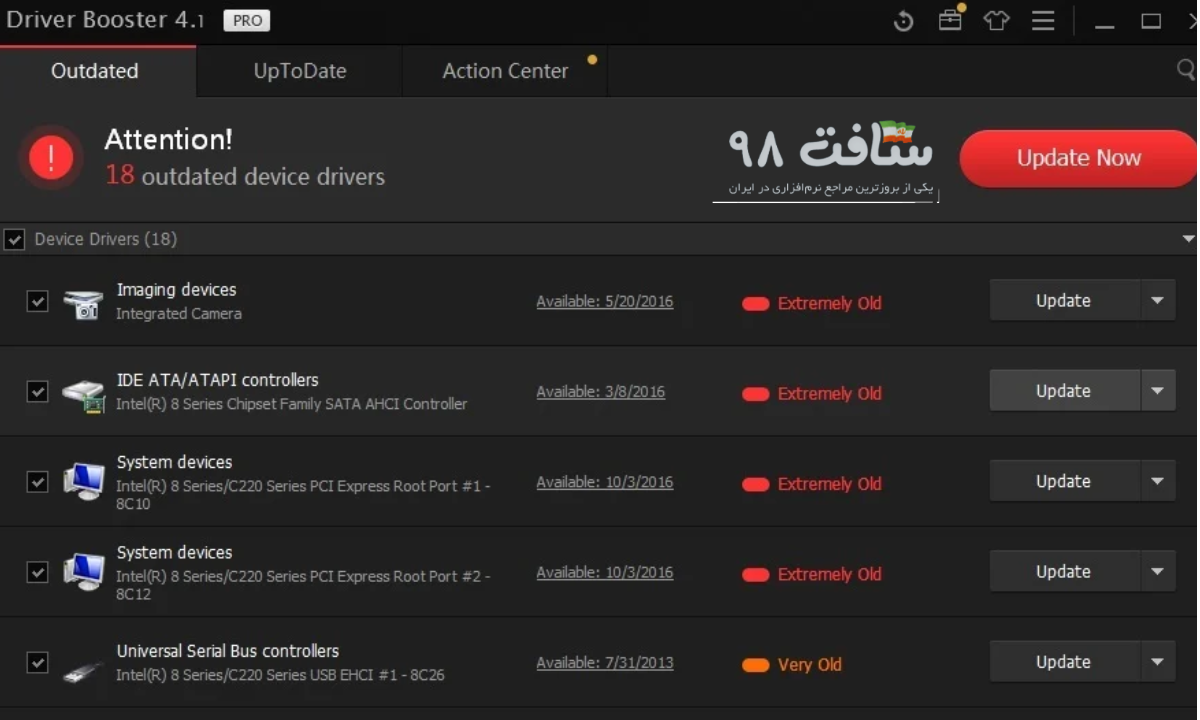Screen dimensions: 1200x720
Task: Uncheck Root Port #2 System devices checkbox
Action: pyautogui.click(x=37, y=572)
